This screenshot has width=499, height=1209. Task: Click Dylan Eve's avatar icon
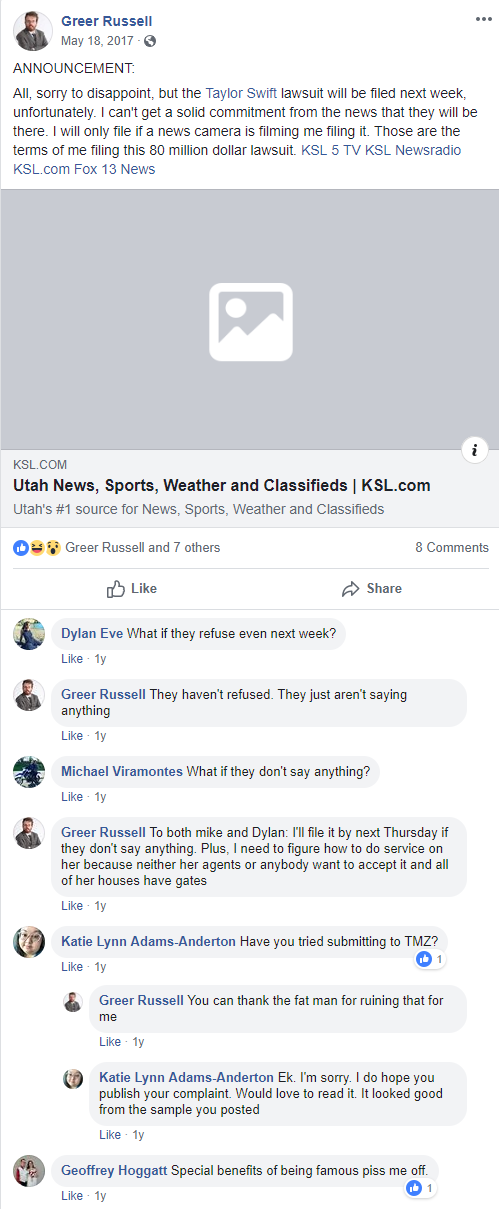(29, 634)
